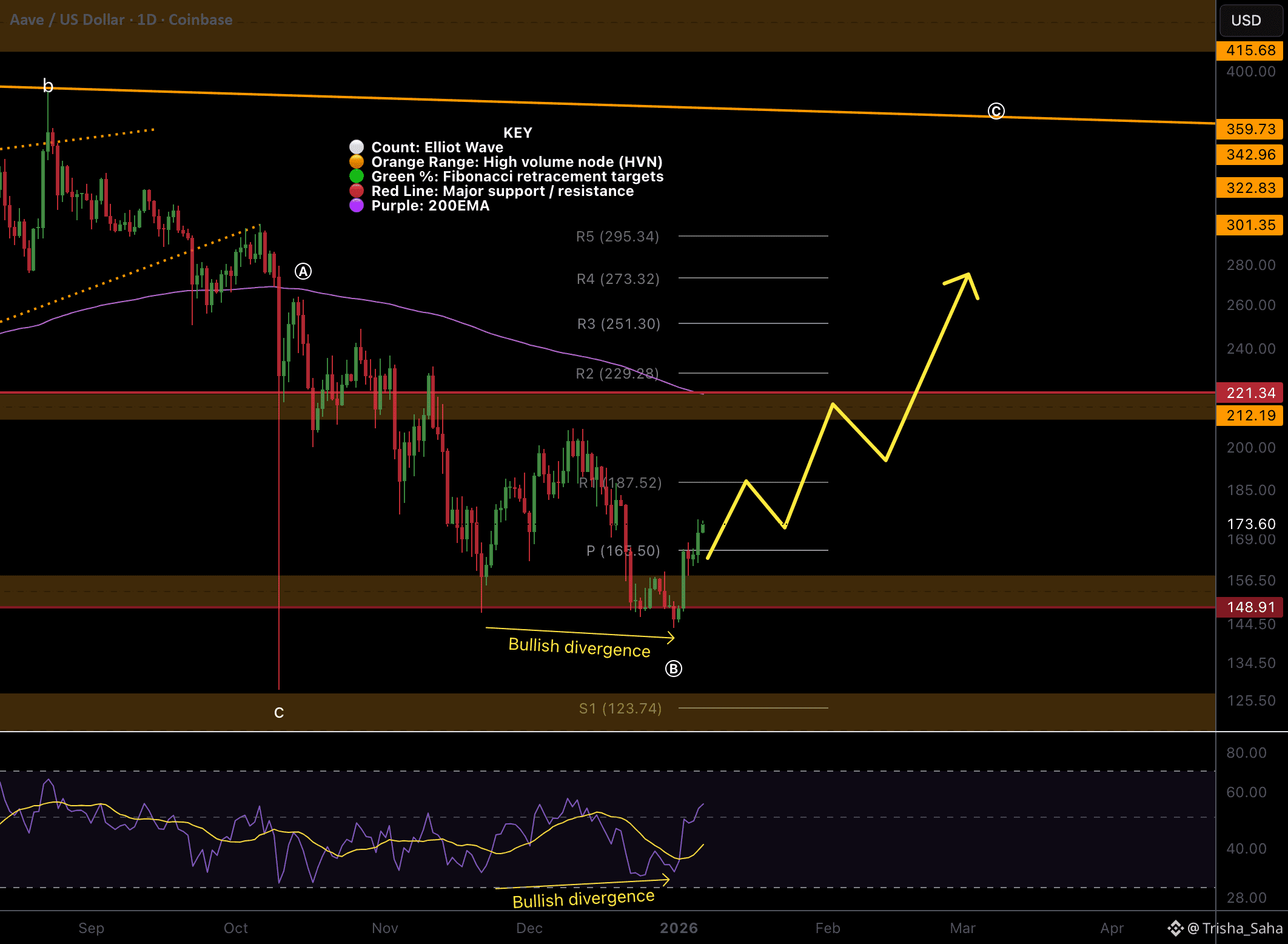
Task: Click the circled B wave marker
Action: 673,669
